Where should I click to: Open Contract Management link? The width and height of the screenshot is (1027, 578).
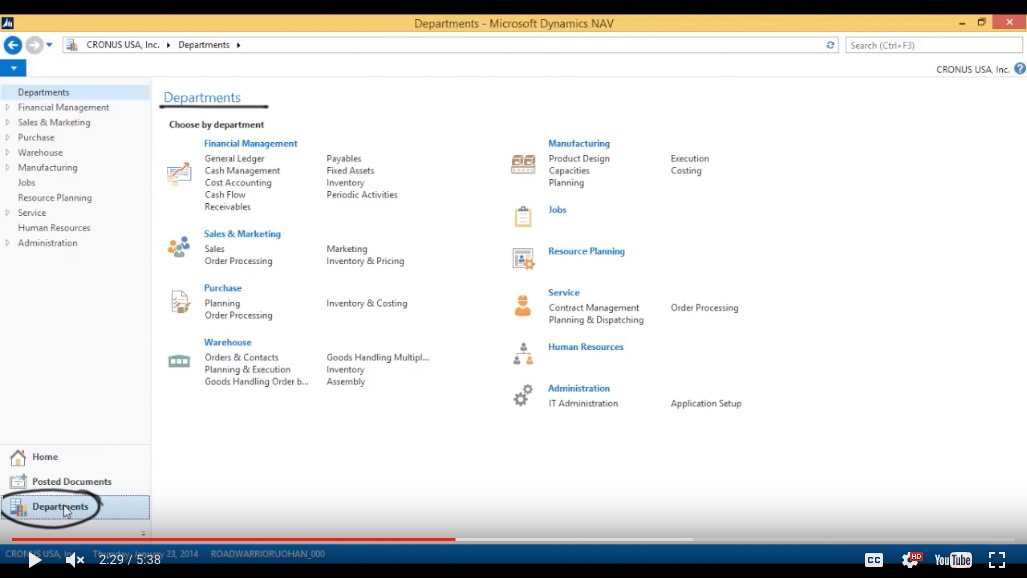(594, 307)
